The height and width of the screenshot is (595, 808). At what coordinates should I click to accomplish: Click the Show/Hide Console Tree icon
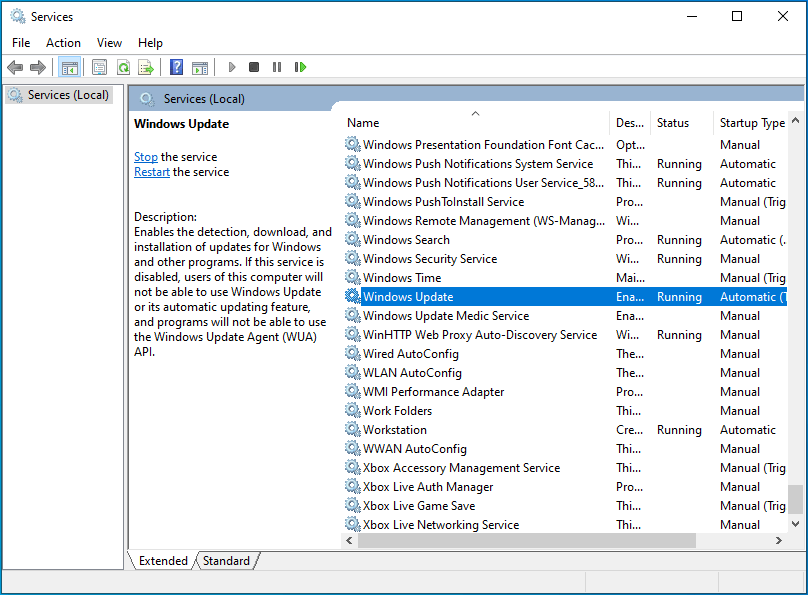click(70, 67)
